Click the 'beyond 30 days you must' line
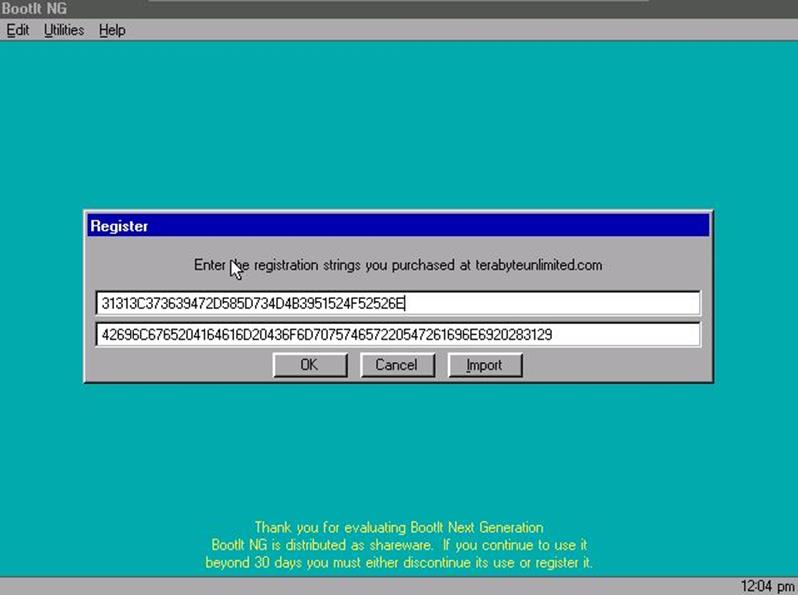 (399, 563)
